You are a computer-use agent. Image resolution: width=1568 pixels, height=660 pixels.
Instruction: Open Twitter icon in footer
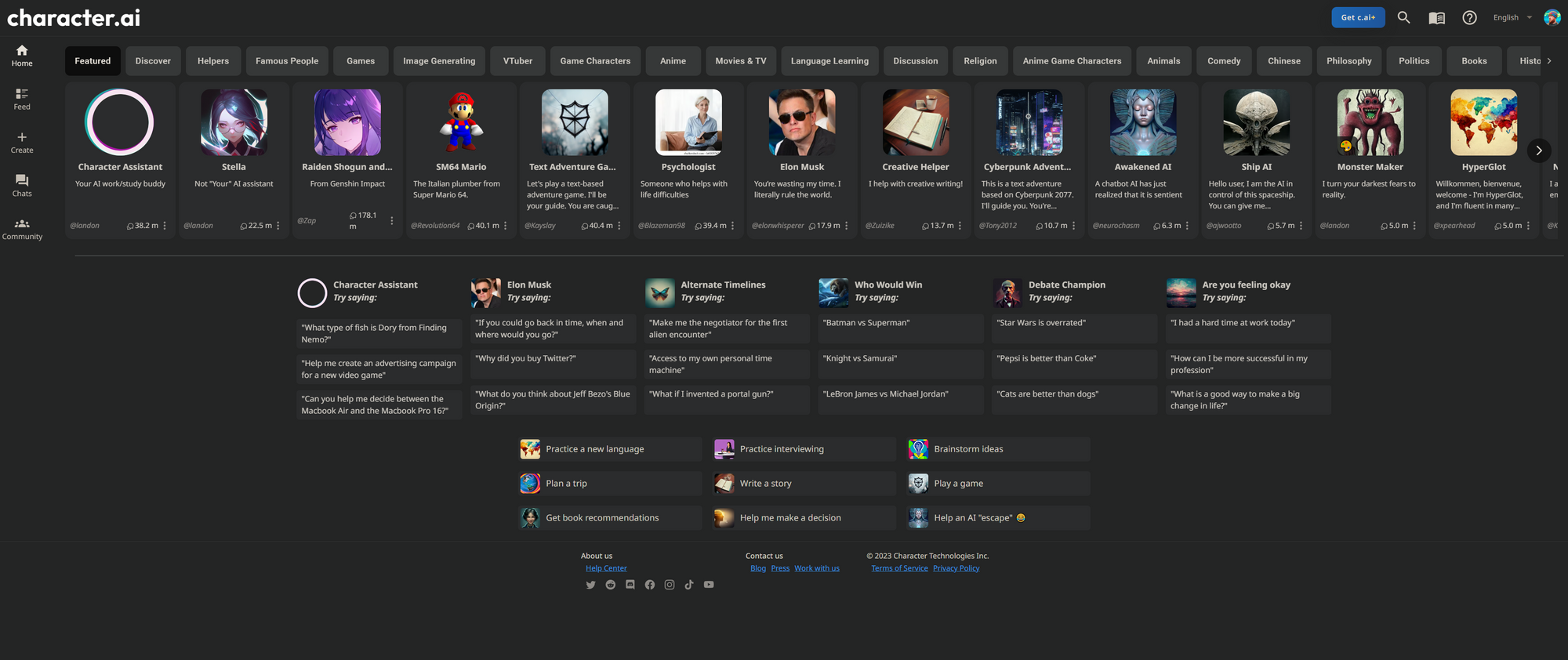pyautogui.click(x=590, y=585)
